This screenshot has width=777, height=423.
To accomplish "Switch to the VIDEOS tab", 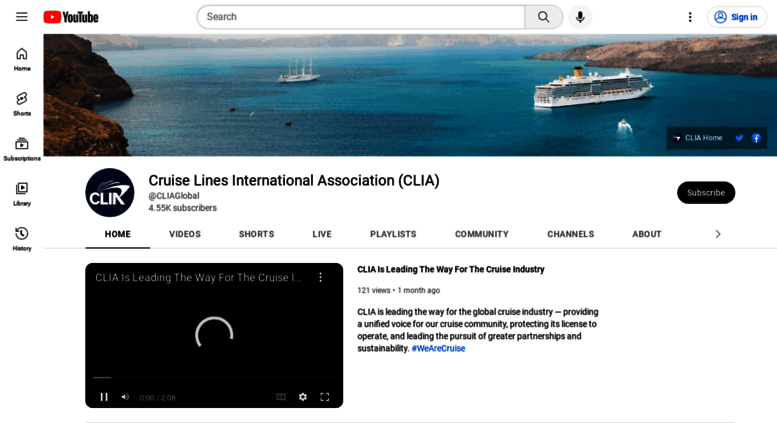I will click(185, 234).
